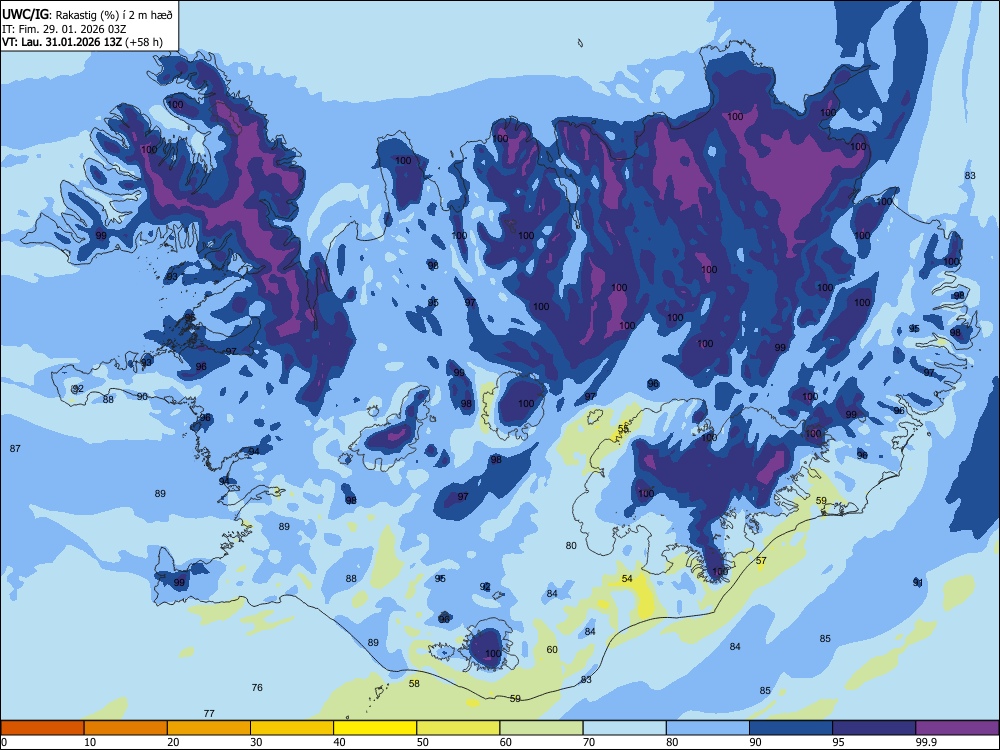Viewport: 1000px width, 750px height.
Task: Select the 90–95 dark blue legend swatch
Action: click(791, 728)
